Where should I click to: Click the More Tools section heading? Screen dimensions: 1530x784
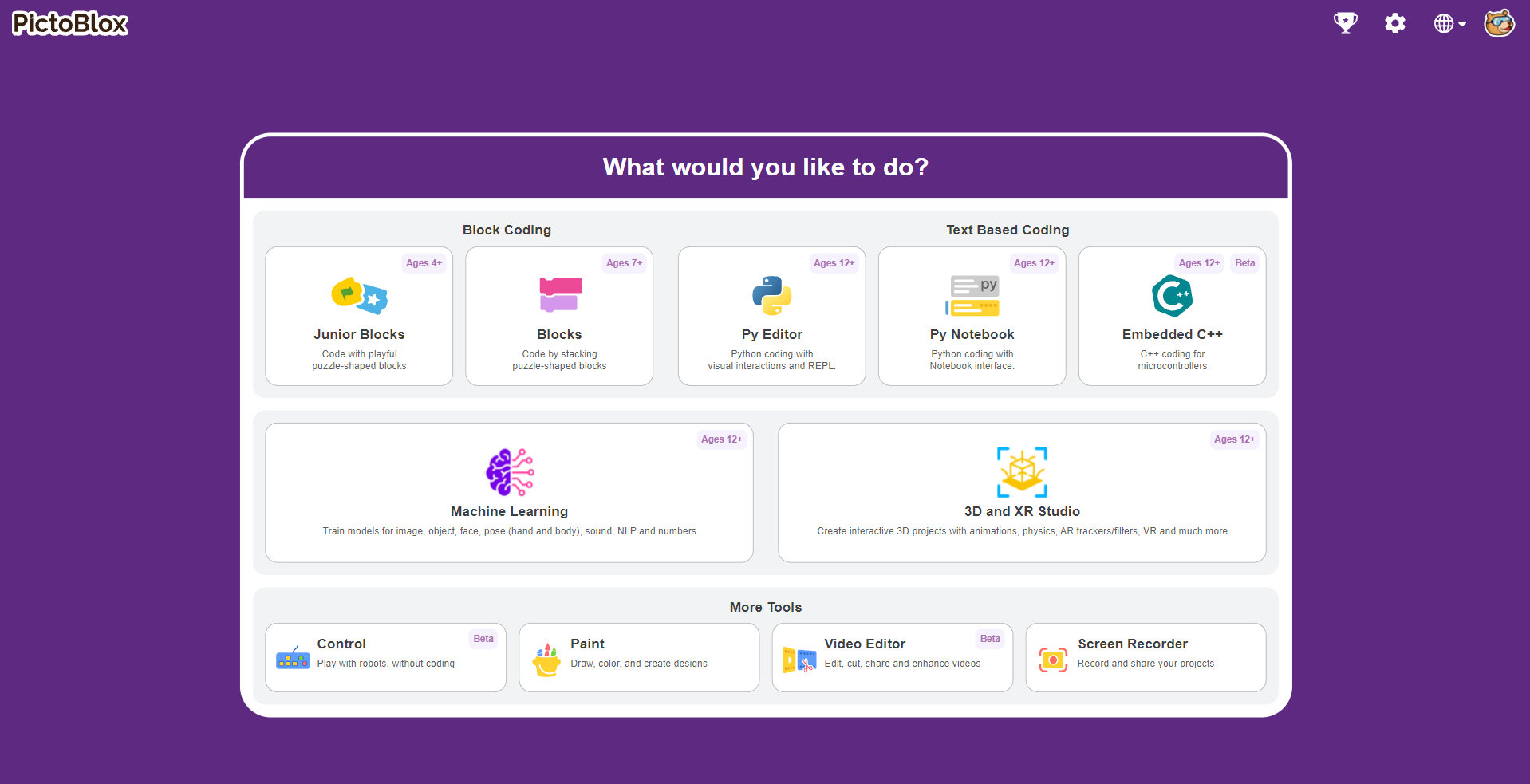click(766, 607)
